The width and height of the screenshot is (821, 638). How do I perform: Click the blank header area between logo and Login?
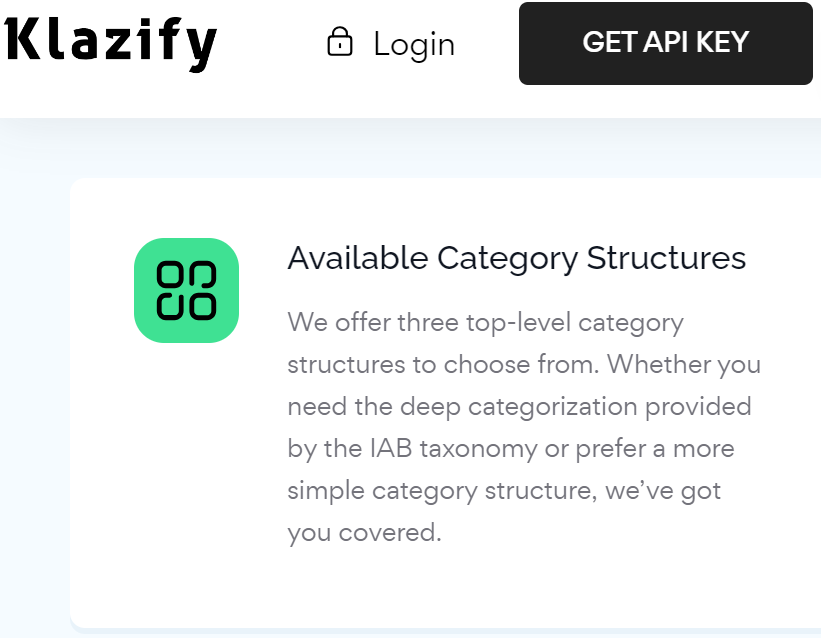pos(270,43)
